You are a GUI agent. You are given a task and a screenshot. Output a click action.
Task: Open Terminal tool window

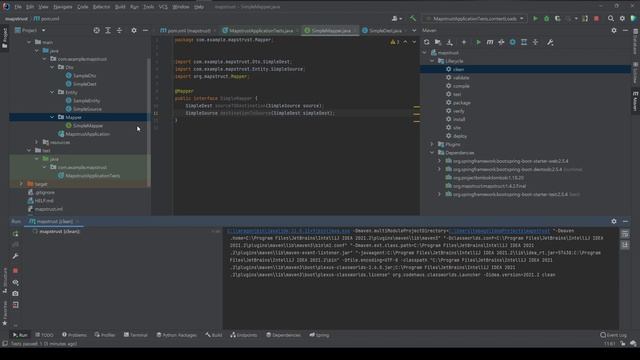click(x=136, y=335)
